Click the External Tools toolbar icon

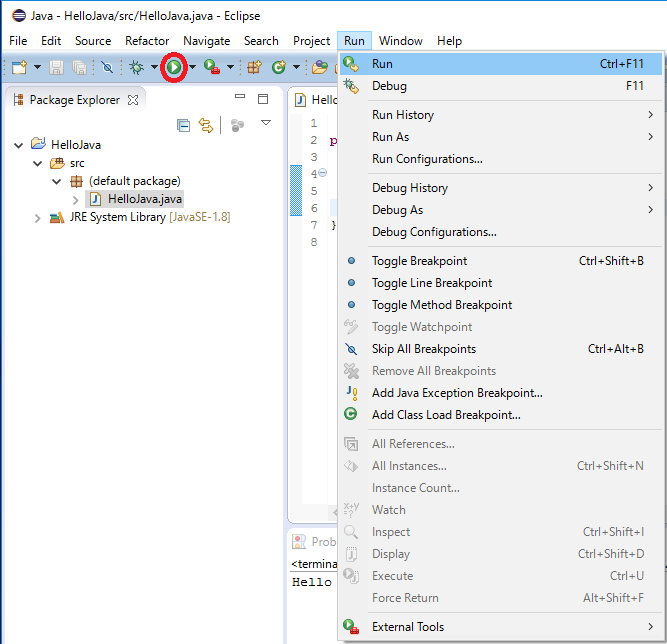pos(212,67)
